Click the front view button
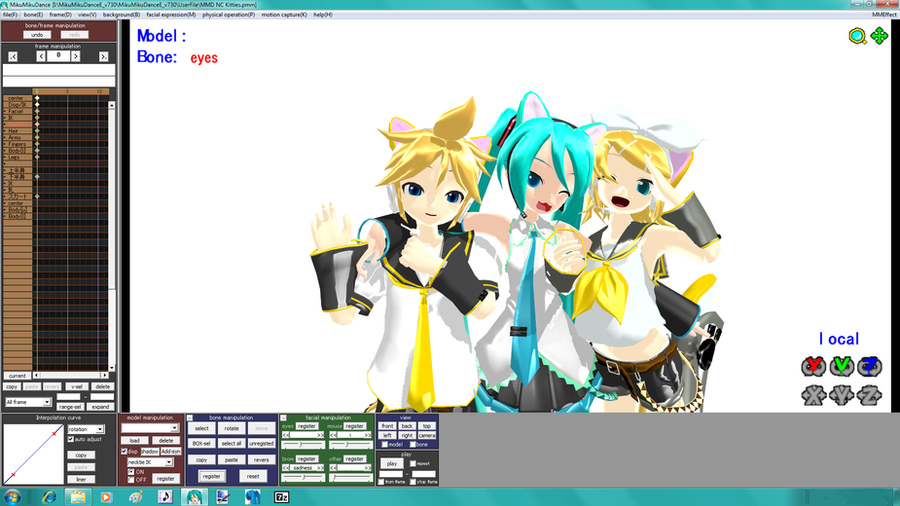Screen dimensions: 900x506 point(387,426)
